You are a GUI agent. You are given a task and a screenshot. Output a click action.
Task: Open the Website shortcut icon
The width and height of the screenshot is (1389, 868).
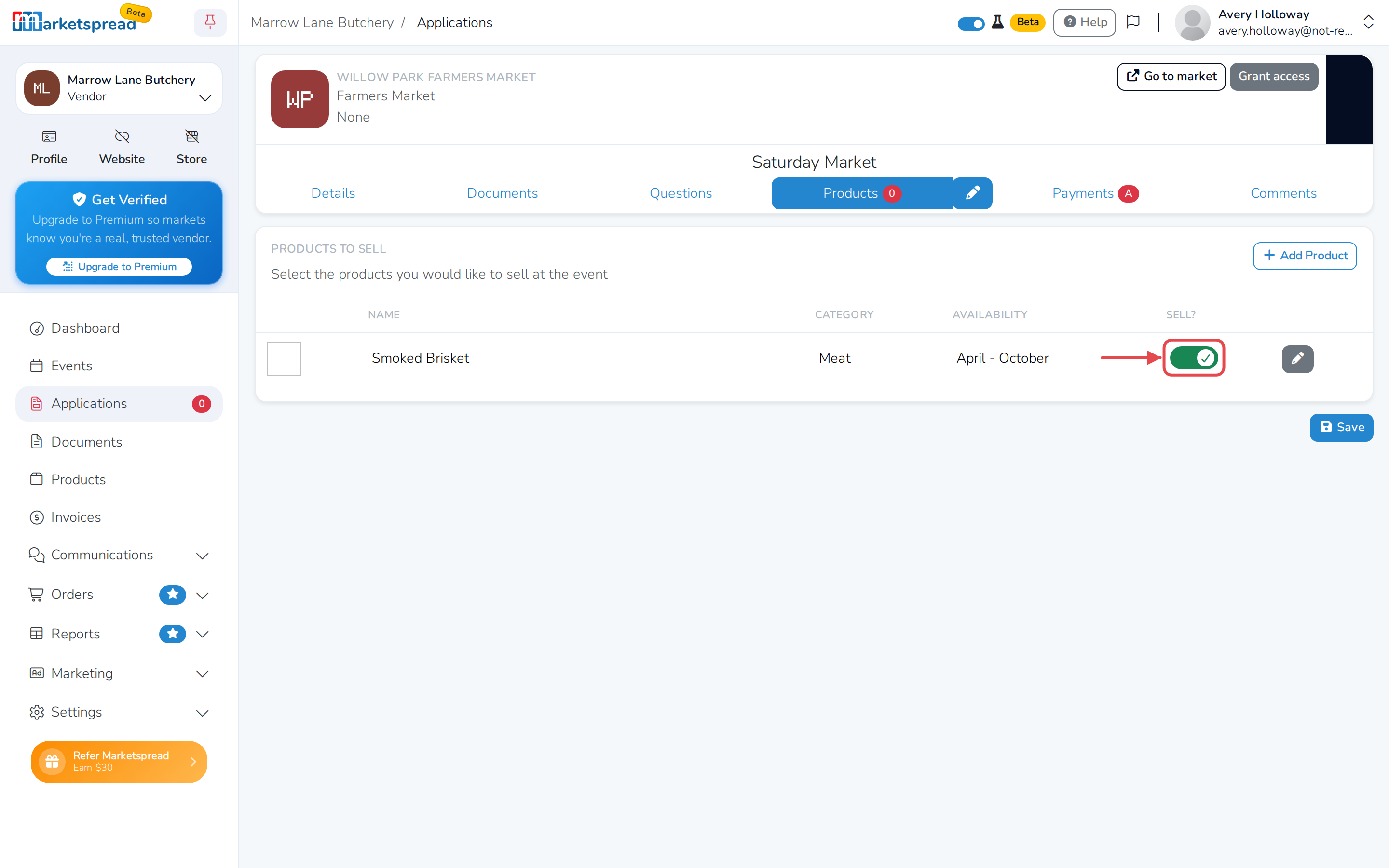click(122, 136)
